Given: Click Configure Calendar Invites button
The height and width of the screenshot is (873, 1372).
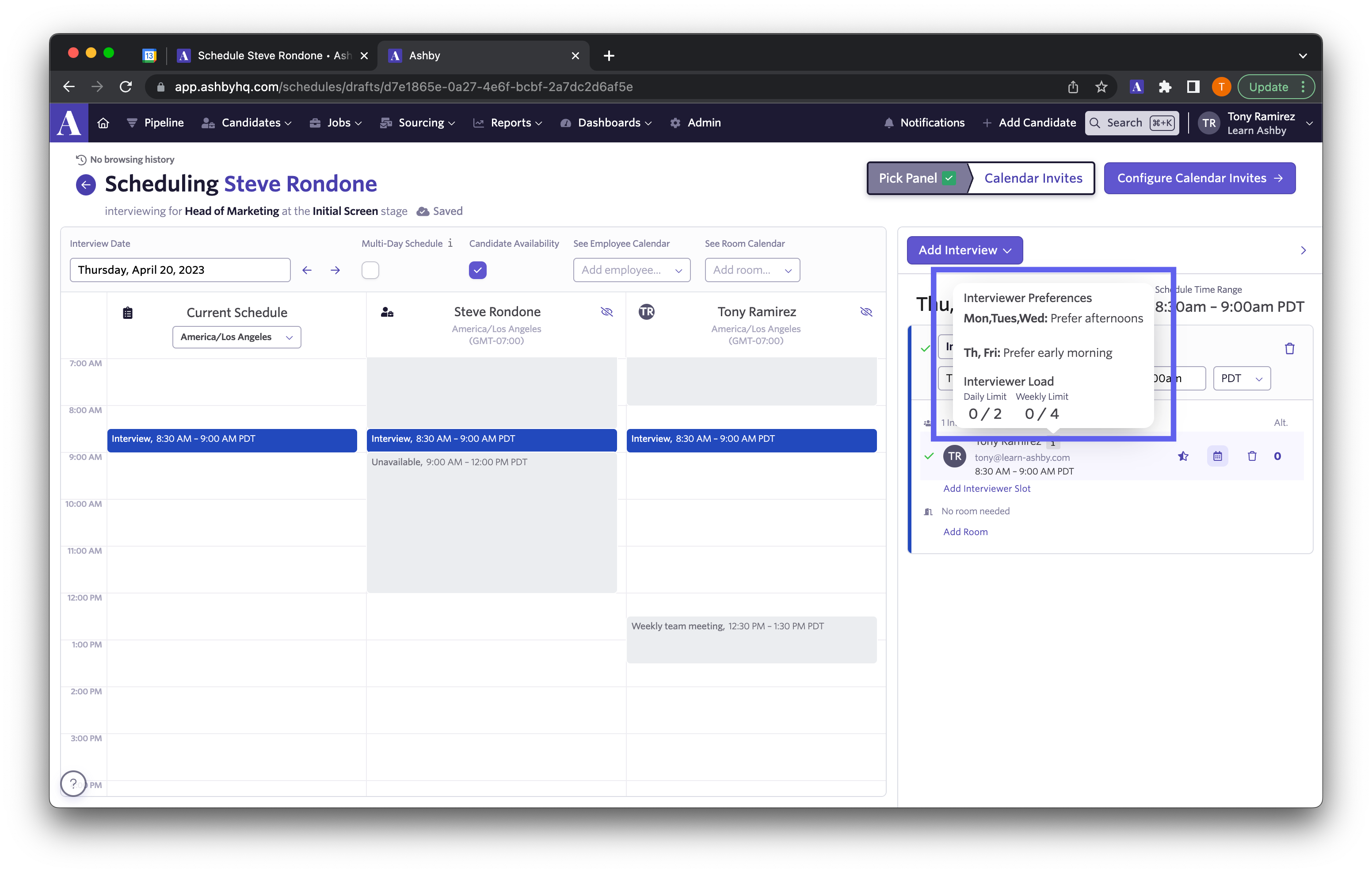Looking at the screenshot, I should pos(1199,179).
